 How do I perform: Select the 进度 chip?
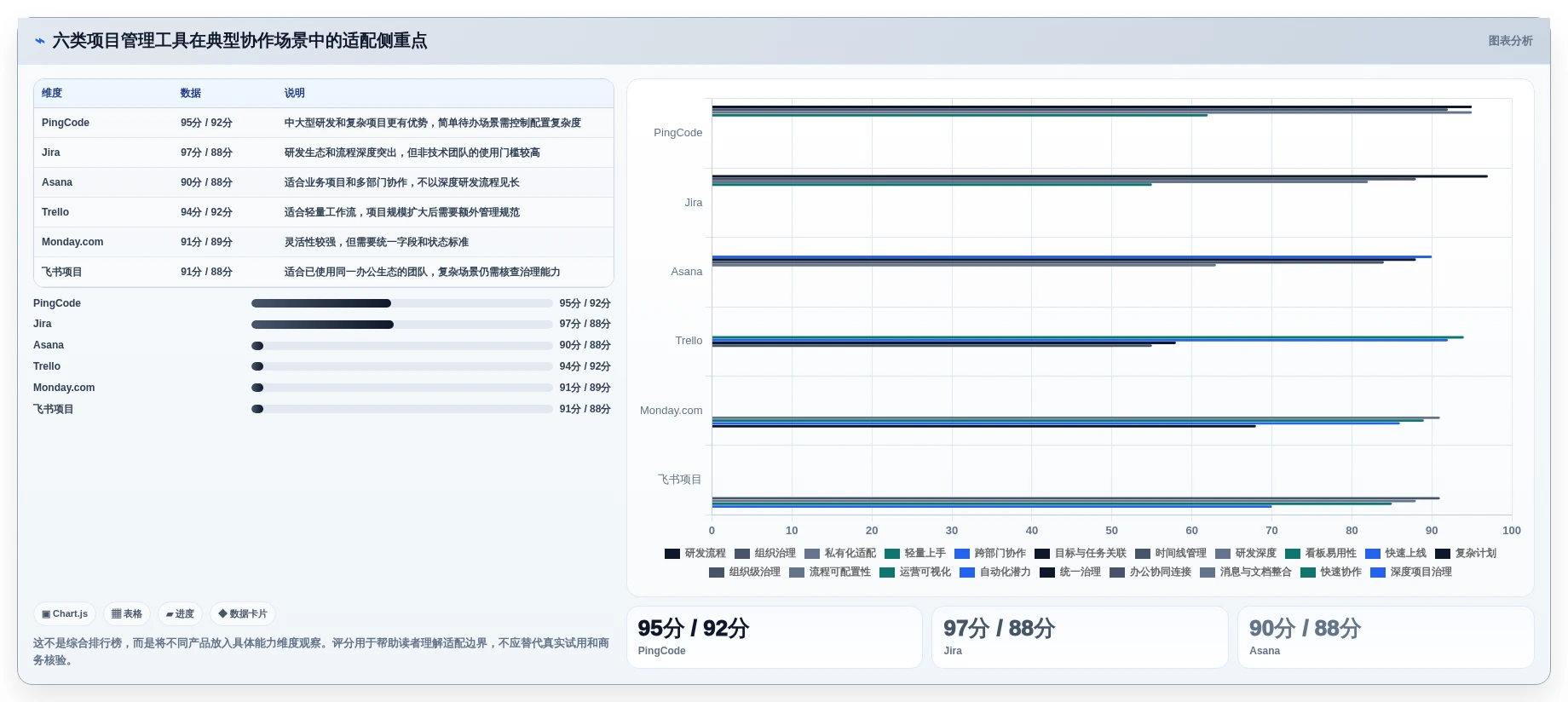[x=180, y=613]
